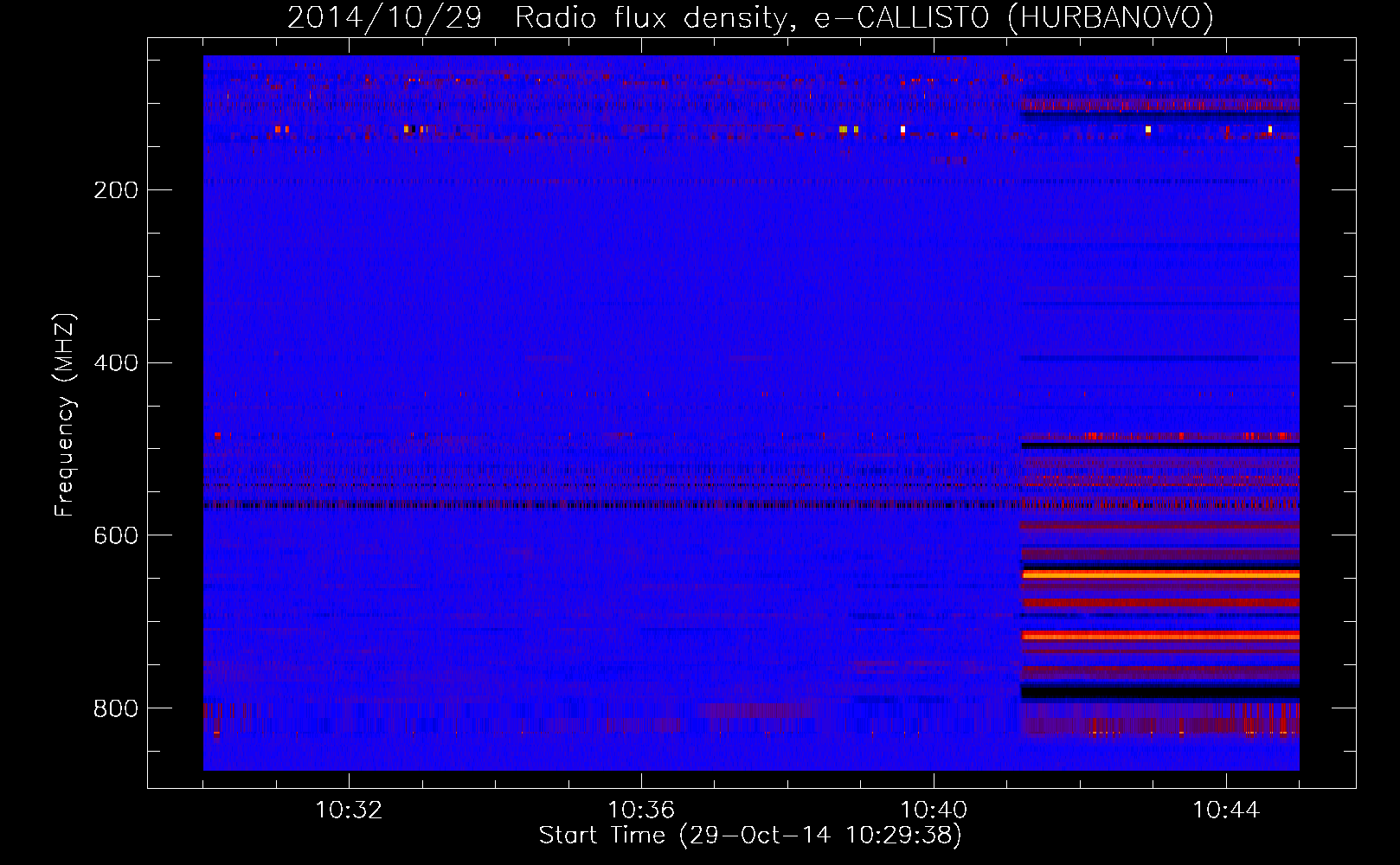Click the 600 frequency tick label
Image resolution: width=1400 pixels, height=865 pixels.
[x=116, y=536]
